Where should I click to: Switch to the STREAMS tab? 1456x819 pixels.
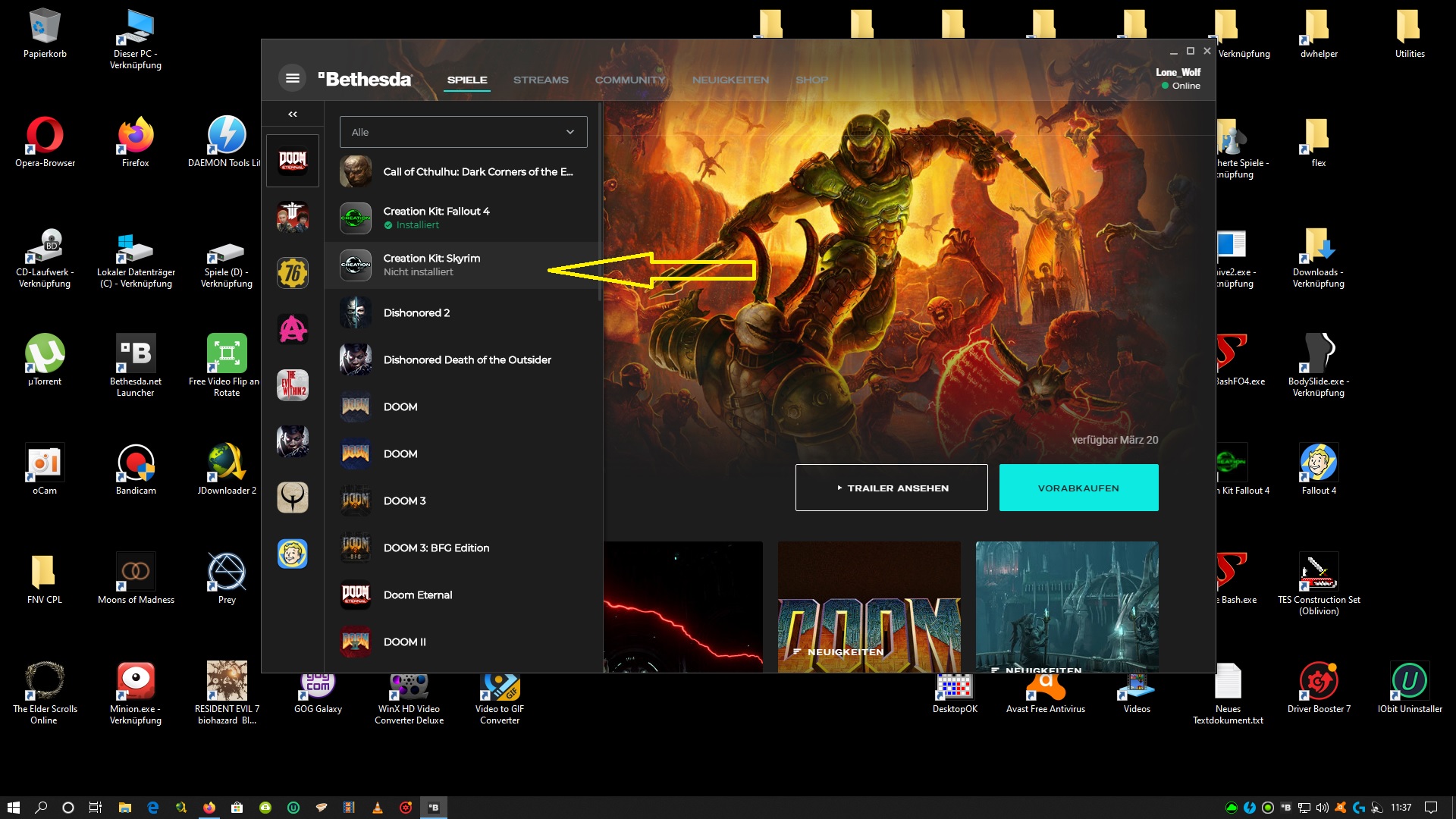tap(541, 80)
